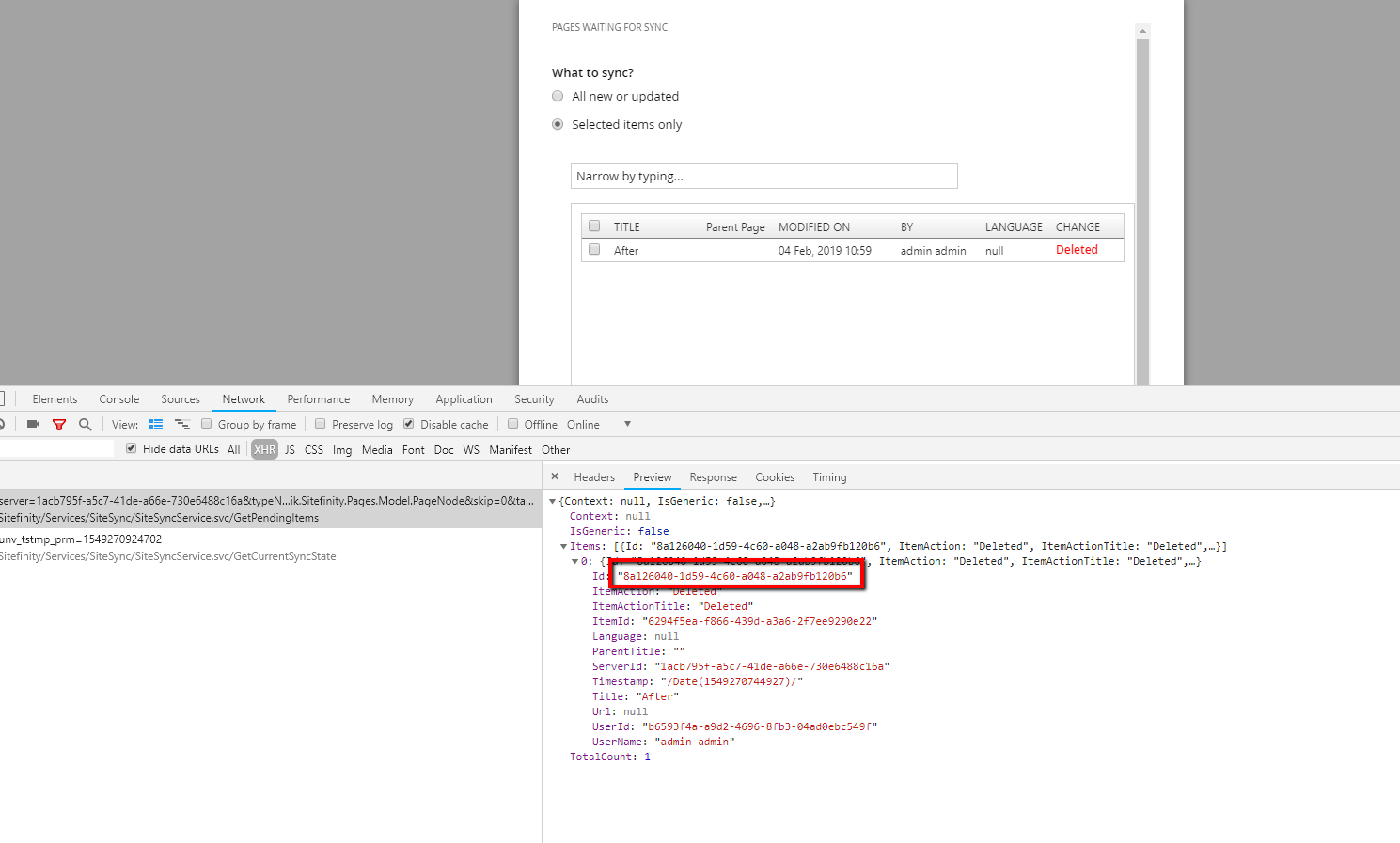View the Timing tab of the request
The image size is (1400, 843).
[830, 477]
